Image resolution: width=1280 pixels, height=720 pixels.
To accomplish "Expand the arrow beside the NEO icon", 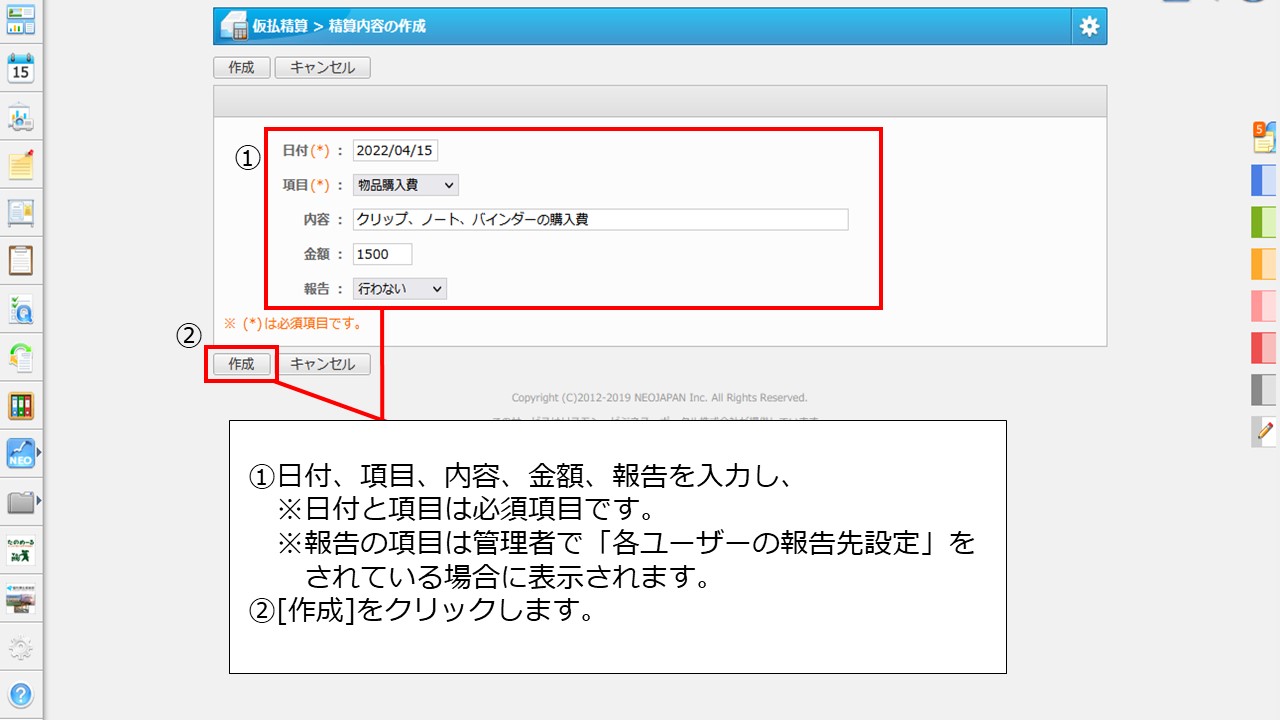I will point(39,453).
